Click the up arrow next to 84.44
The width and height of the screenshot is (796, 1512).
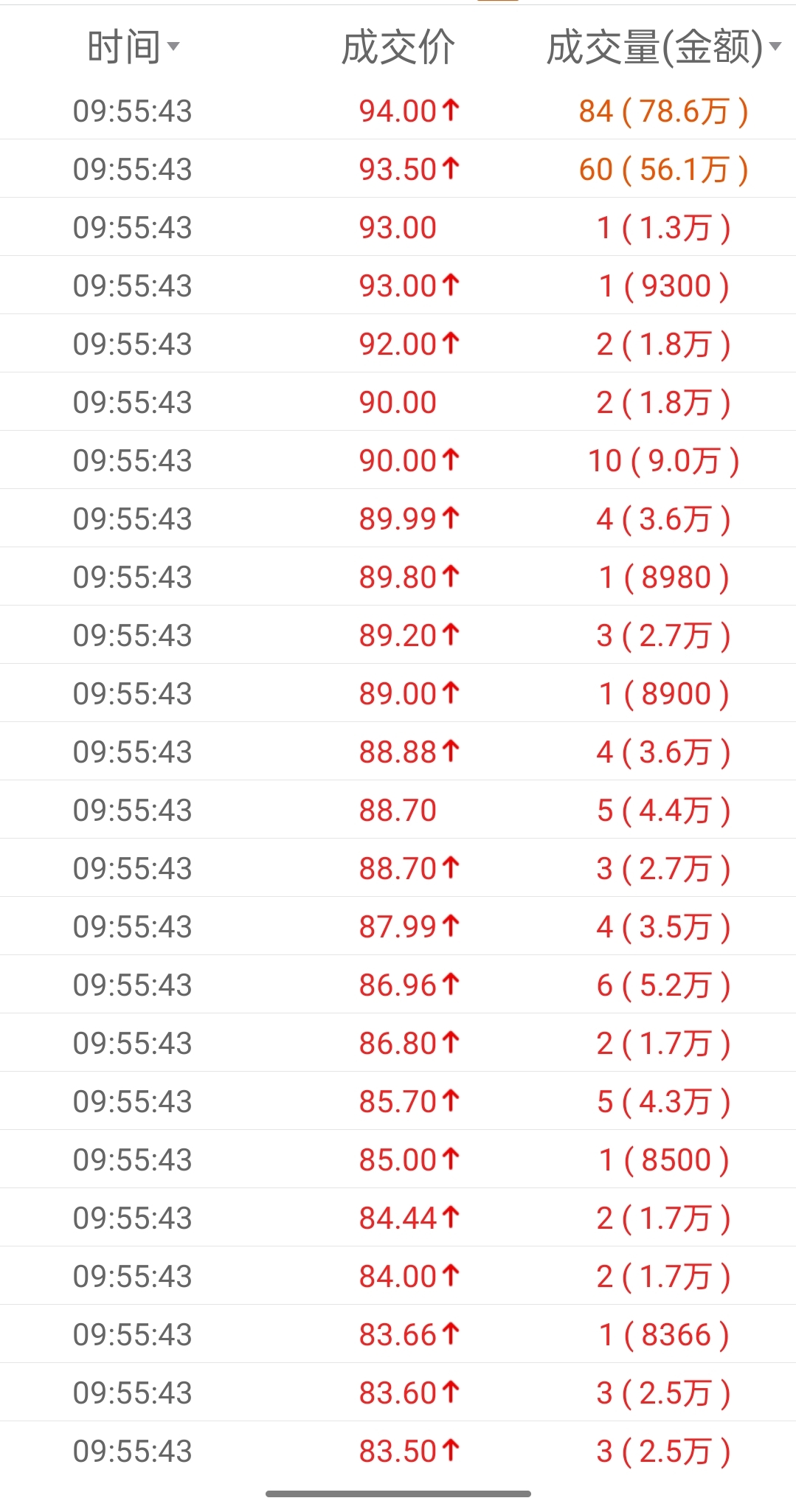coord(451,1217)
